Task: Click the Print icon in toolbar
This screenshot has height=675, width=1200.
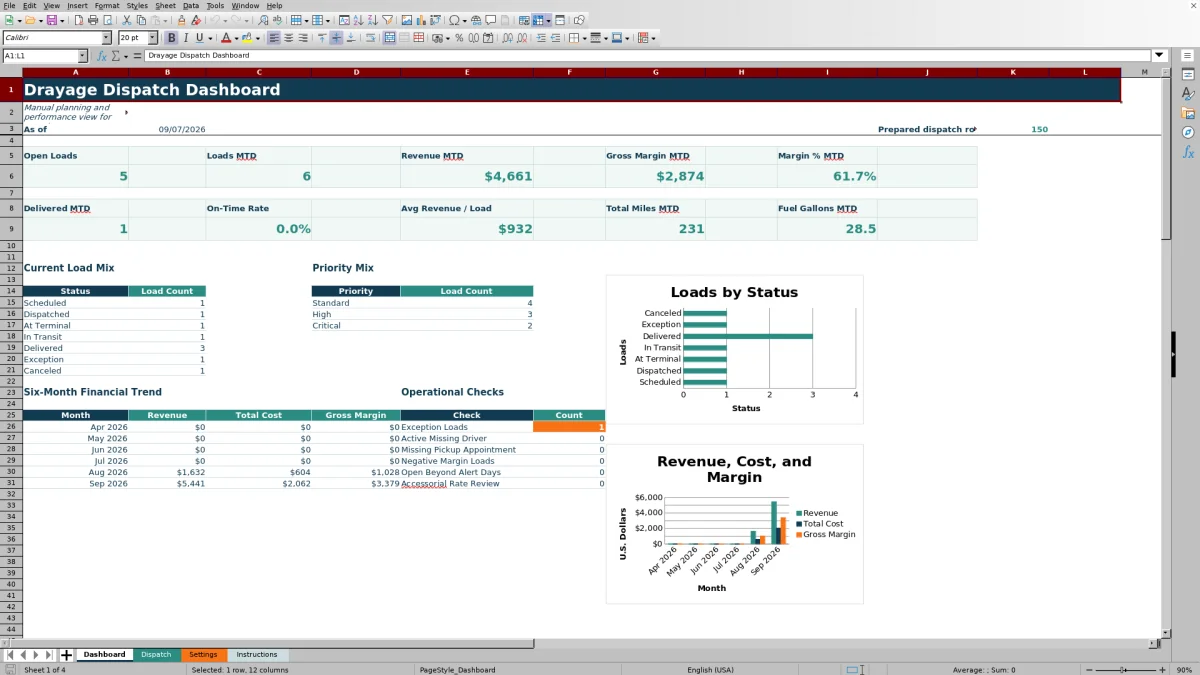Action: (93, 20)
